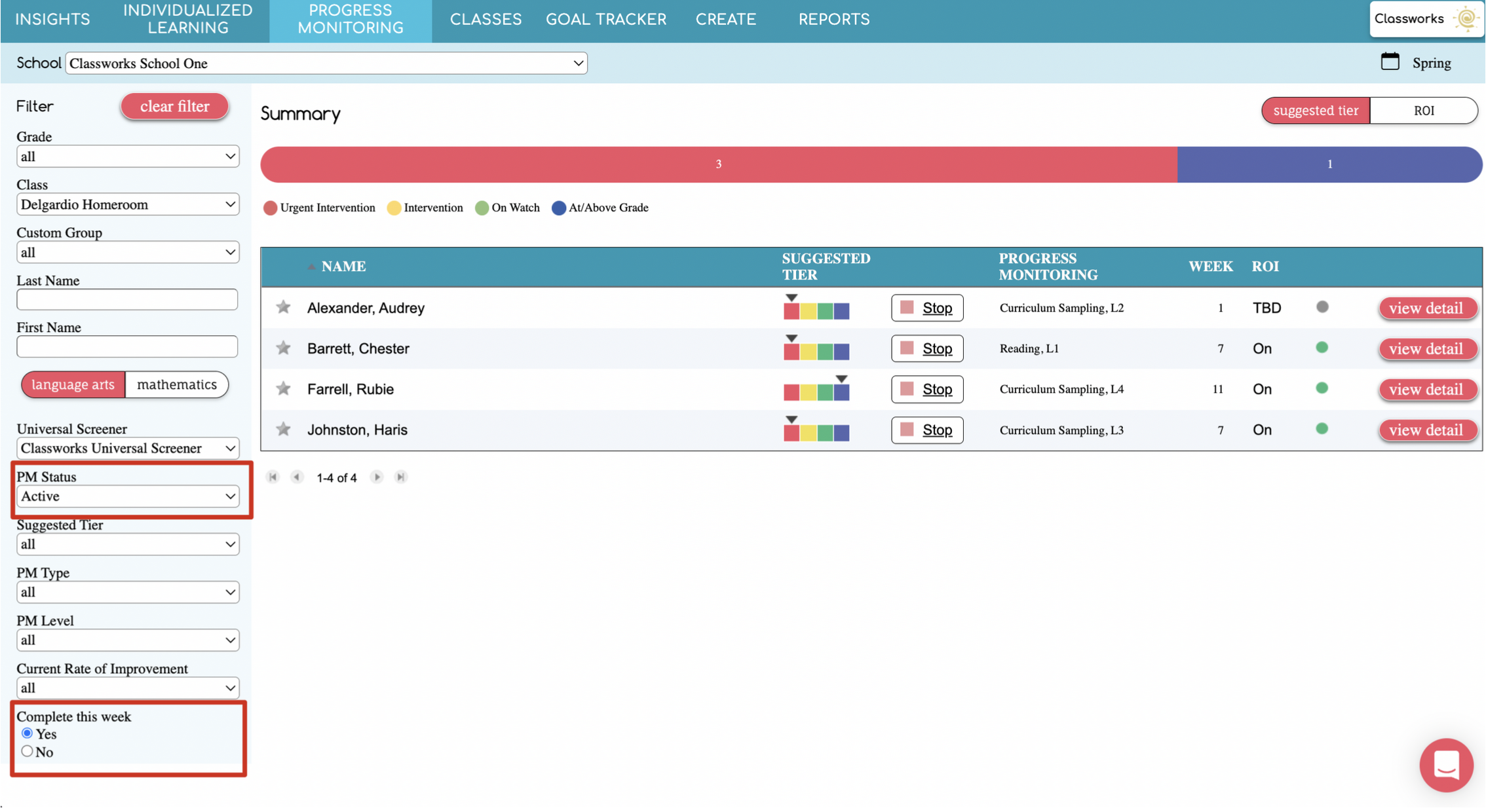Select No for Complete this week
The image size is (1486, 812).
pyautogui.click(x=27, y=752)
